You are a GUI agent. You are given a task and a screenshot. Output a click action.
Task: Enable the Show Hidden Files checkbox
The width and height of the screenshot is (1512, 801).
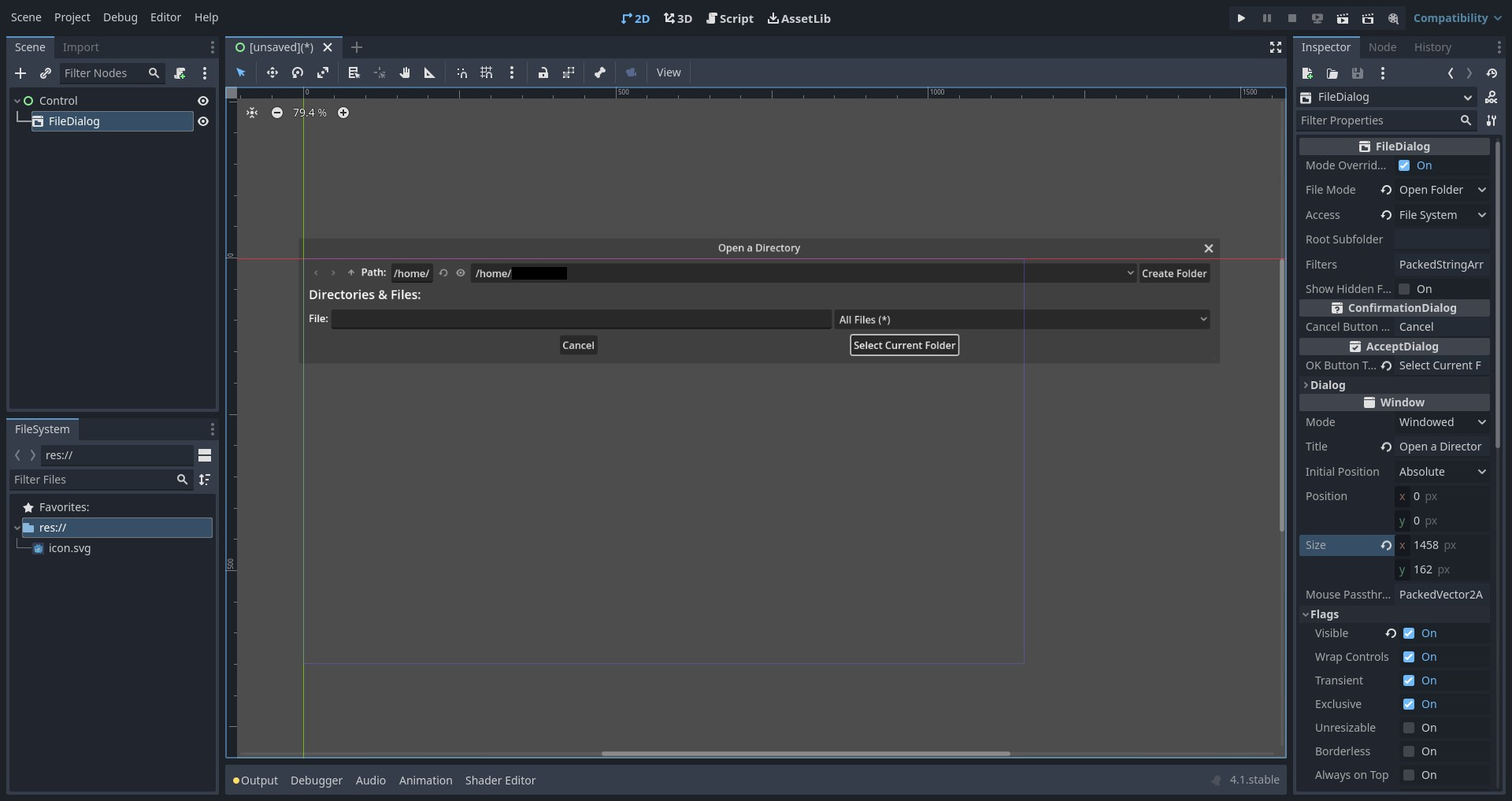click(x=1406, y=289)
